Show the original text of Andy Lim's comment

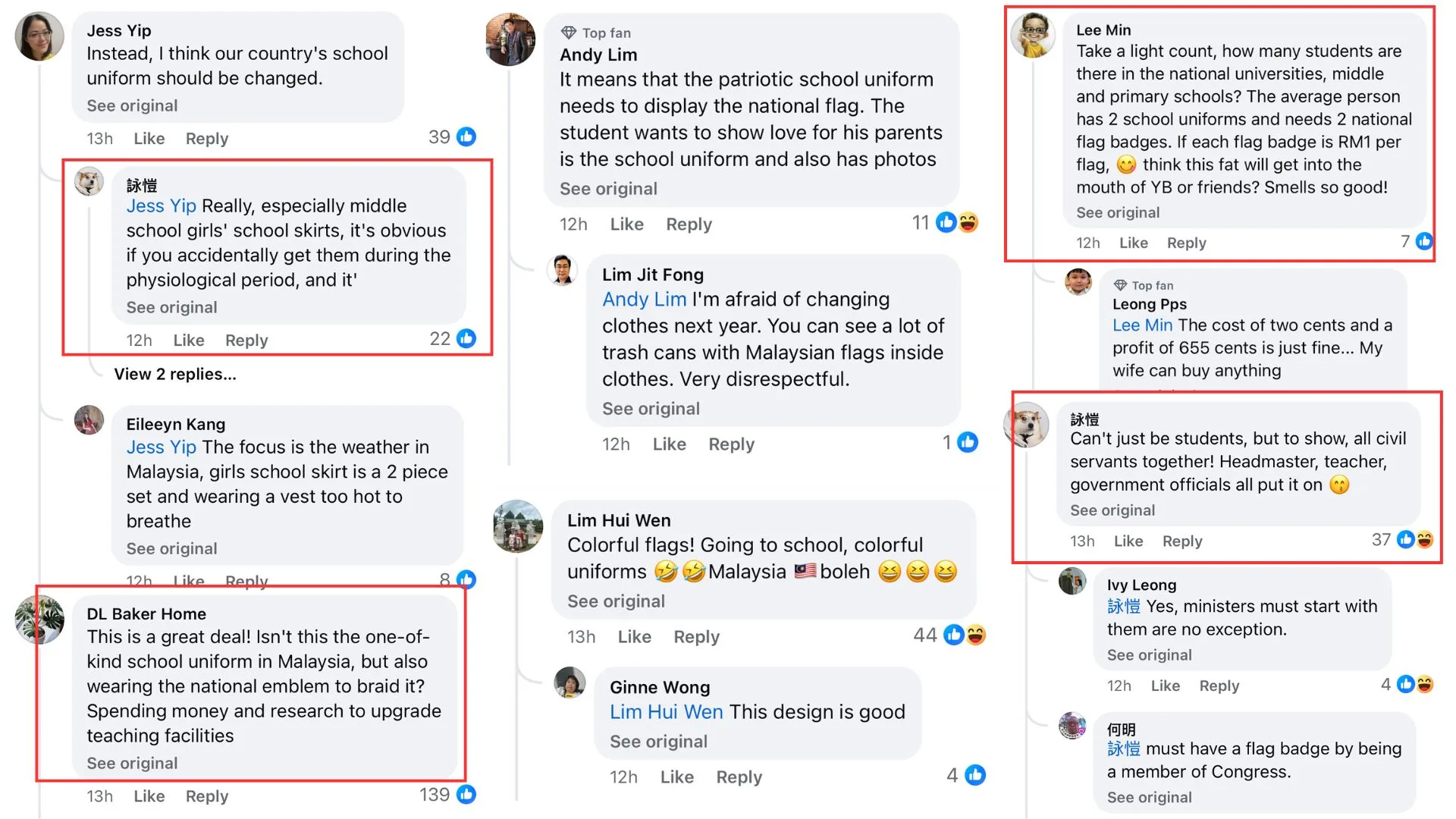[x=608, y=189]
